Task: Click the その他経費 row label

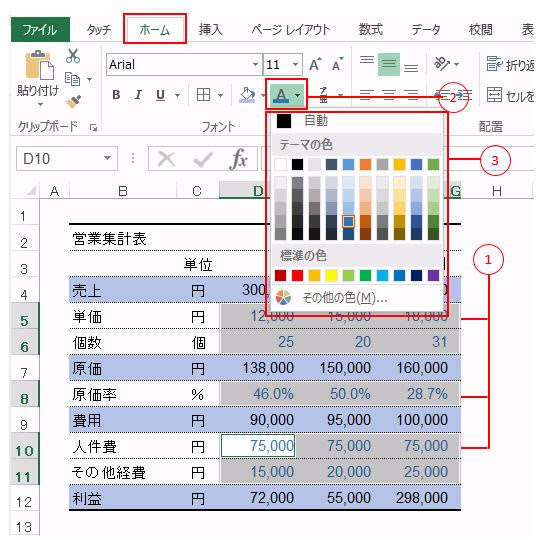Action: (x=108, y=473)
